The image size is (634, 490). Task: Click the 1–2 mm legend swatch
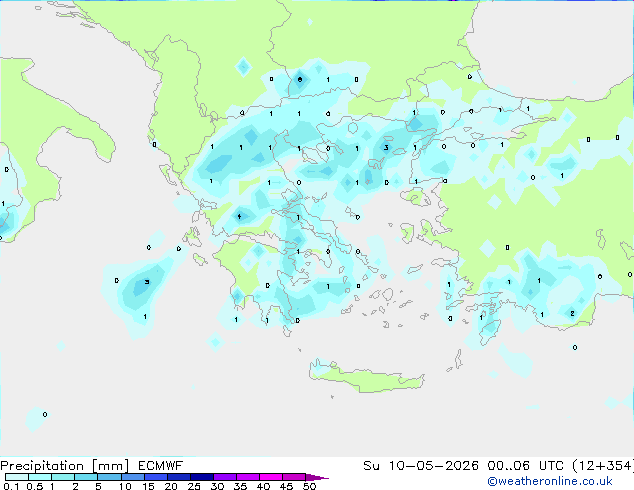coord(63,477)
